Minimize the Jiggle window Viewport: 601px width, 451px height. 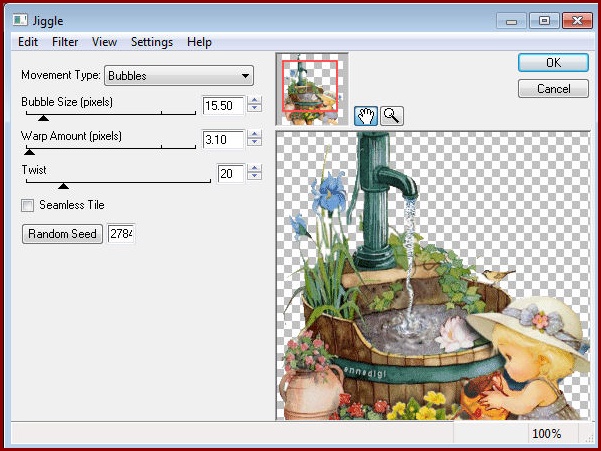click(x=511, y=21)
